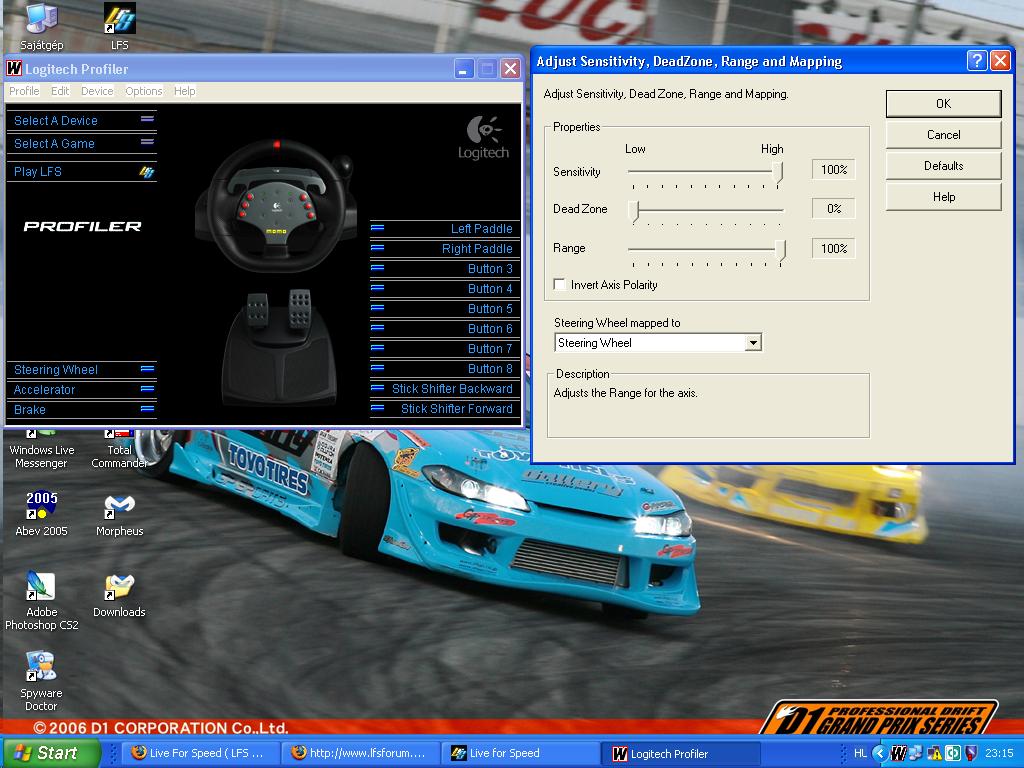
Task: Open the Profile menu
Action: coord(24,91)
